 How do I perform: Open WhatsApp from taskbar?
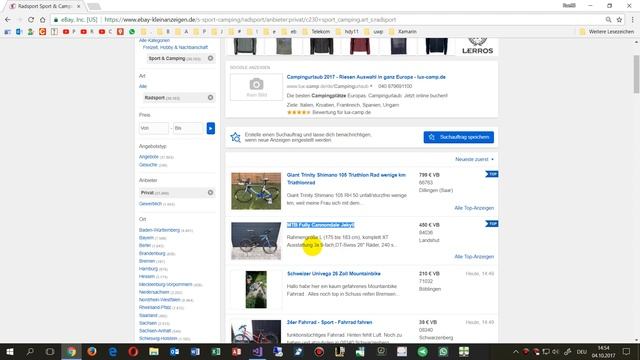coord(443,351)
